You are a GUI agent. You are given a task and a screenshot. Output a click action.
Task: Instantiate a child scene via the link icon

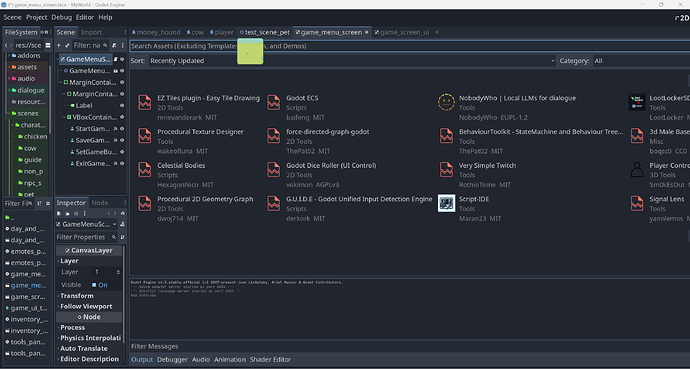pos(67,45)
